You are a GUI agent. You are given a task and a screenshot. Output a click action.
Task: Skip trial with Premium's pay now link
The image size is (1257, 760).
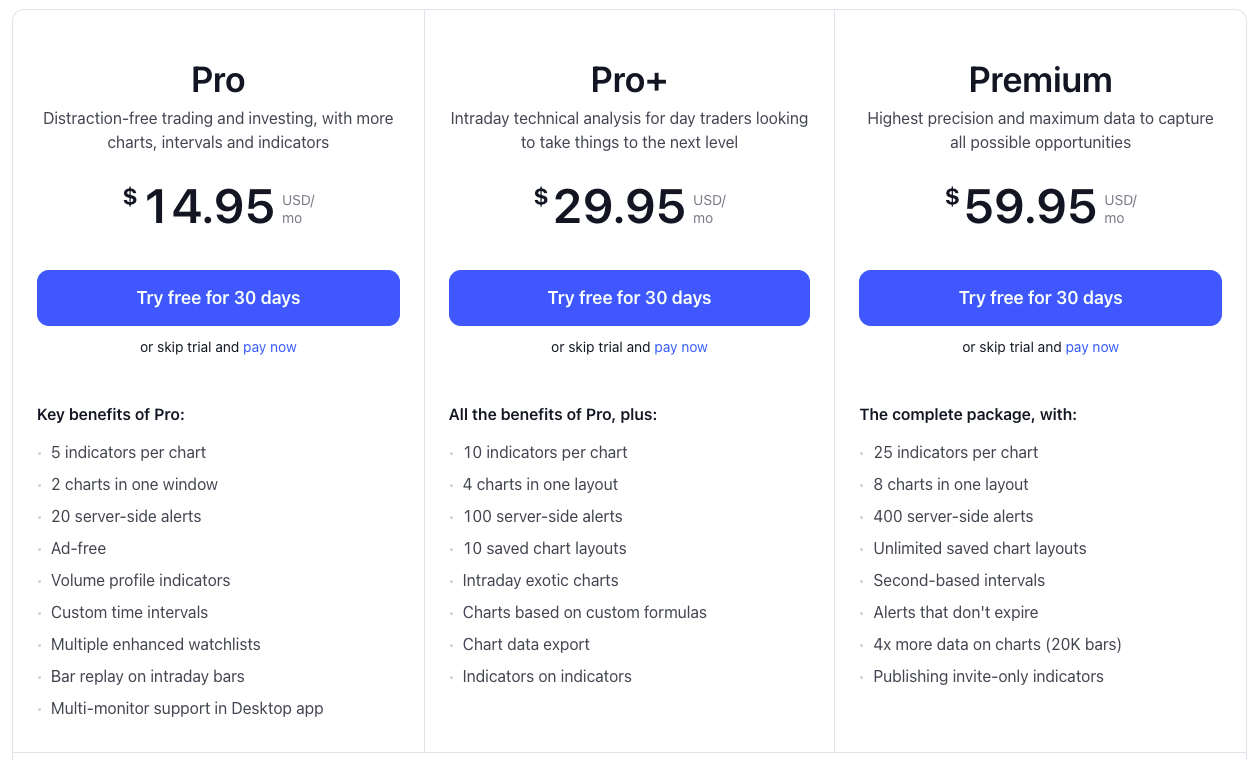point(1092,347)
